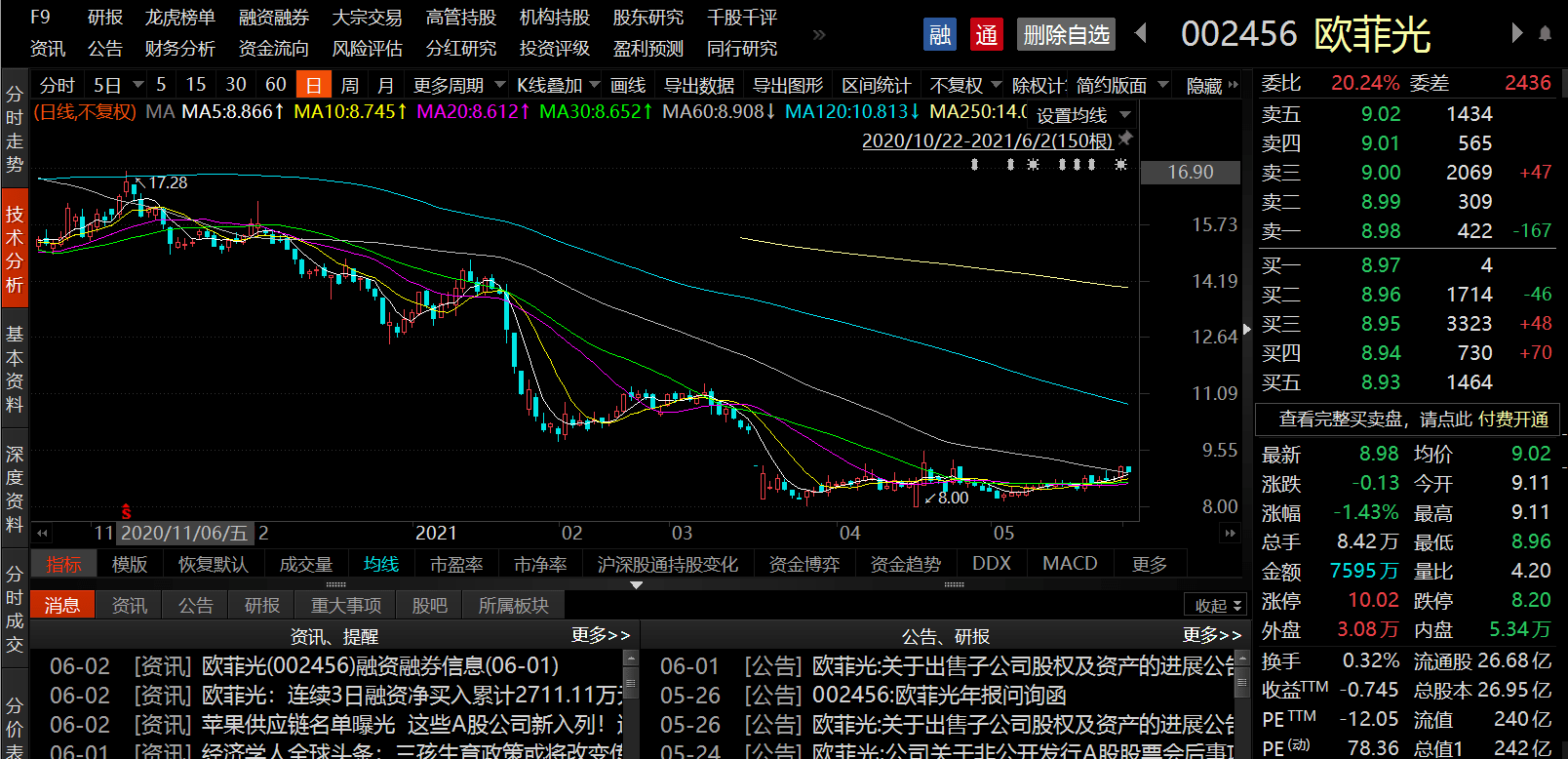This screenshot has height=759, width=1568.
Task: Select the 分时 intraday chart
Action: click(58, 85)
